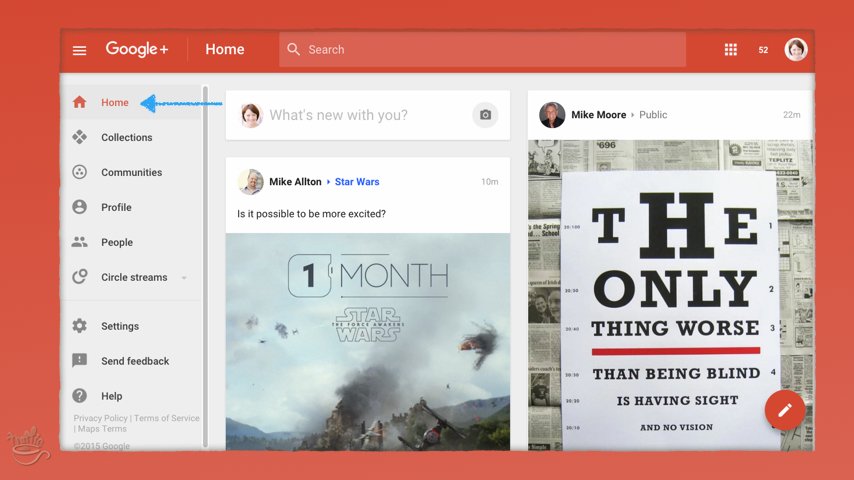854x480 pixels.
Task: Click the Help question mark icon
Action: (x=80, y=396)
